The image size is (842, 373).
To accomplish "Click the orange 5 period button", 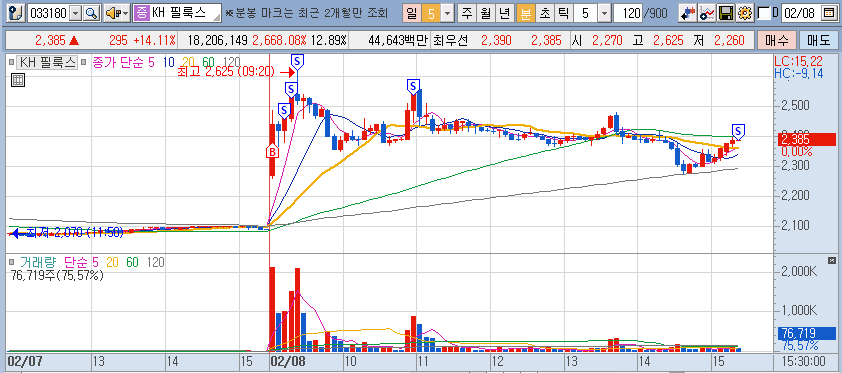I will click(x=431, y=13).
